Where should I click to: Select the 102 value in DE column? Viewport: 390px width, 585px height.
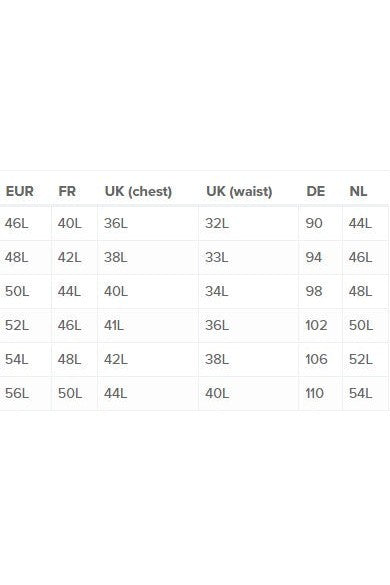316,325
